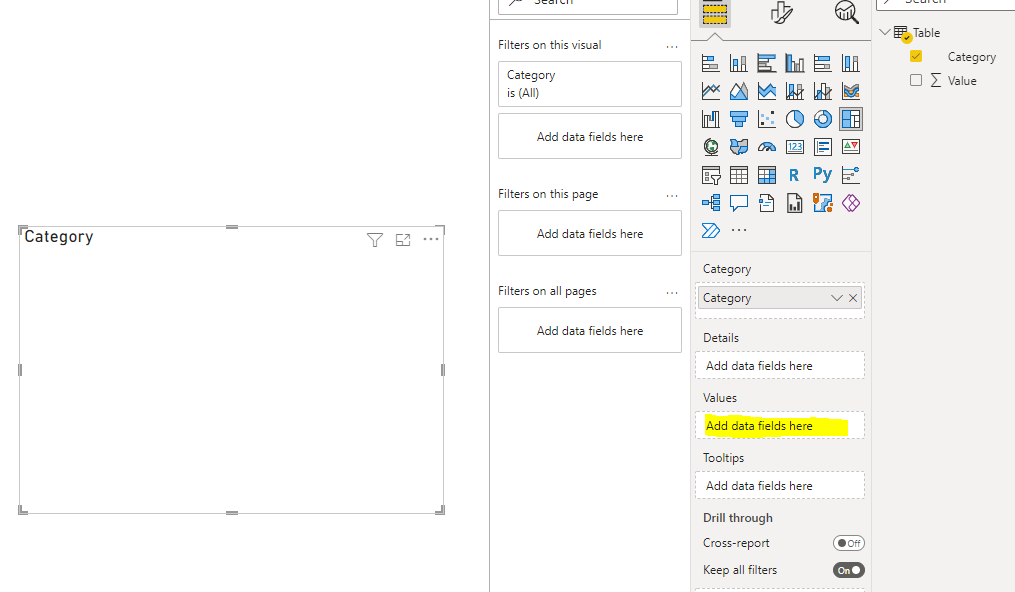Switch visual to pie chart
Screen dimensions: 1015x592
795,119
